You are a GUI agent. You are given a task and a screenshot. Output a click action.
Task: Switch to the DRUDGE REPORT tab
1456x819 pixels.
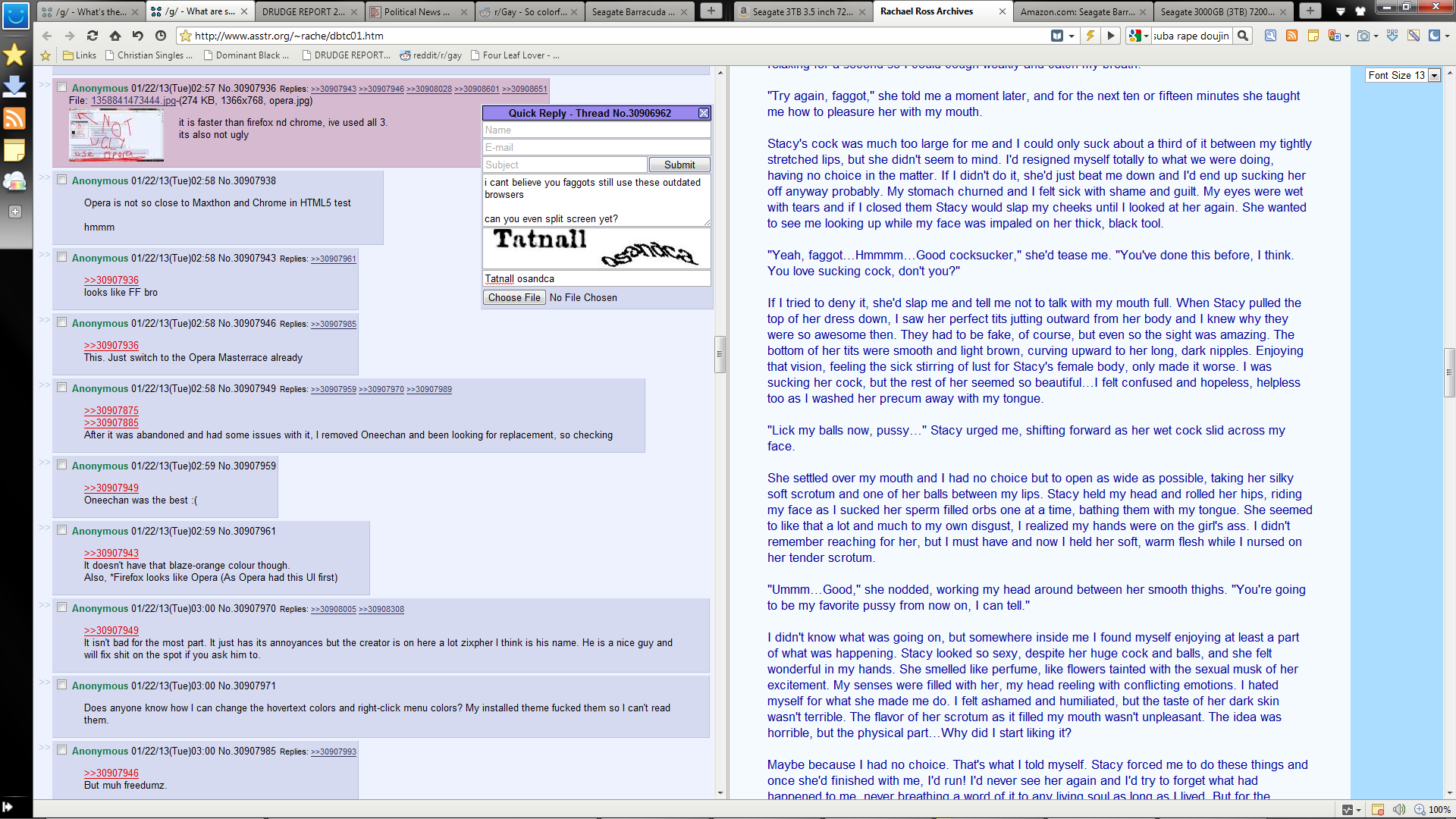pos(303,11)
